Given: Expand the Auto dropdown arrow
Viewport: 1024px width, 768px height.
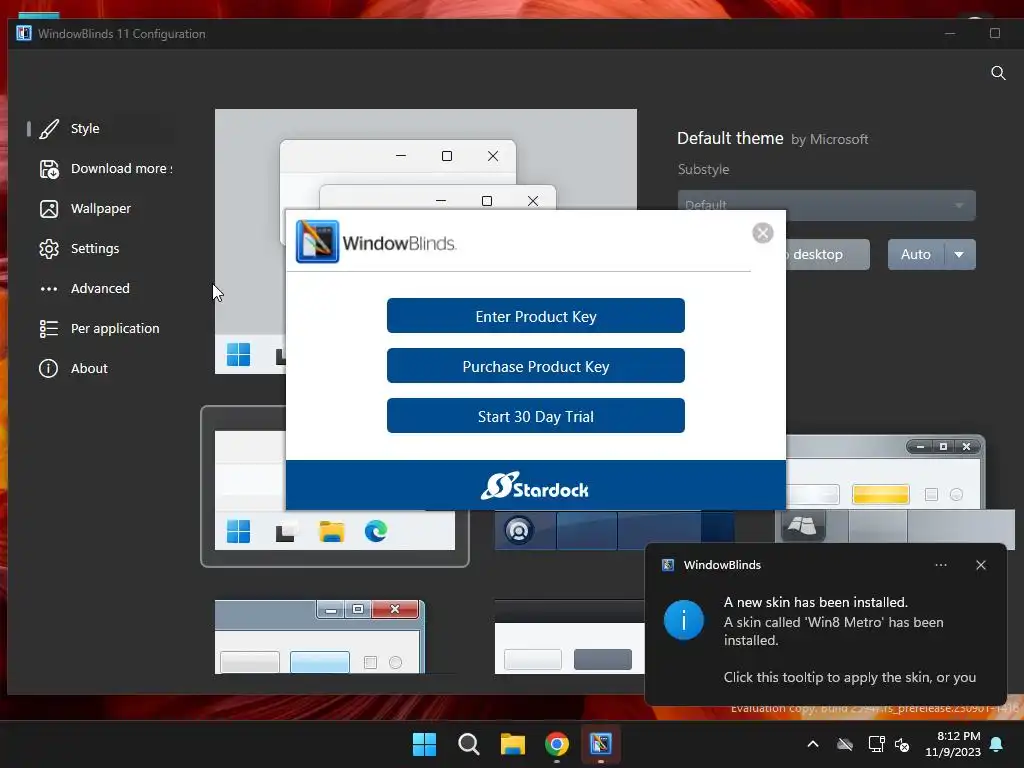Looking at the screenshot, I should click(959, 255).
